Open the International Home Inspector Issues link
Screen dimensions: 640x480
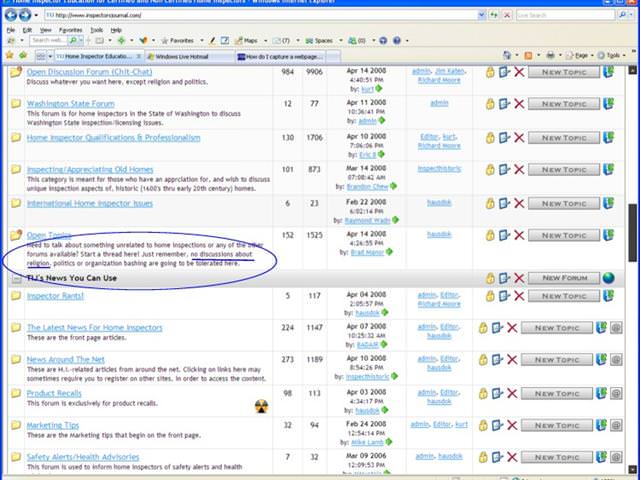90,203
